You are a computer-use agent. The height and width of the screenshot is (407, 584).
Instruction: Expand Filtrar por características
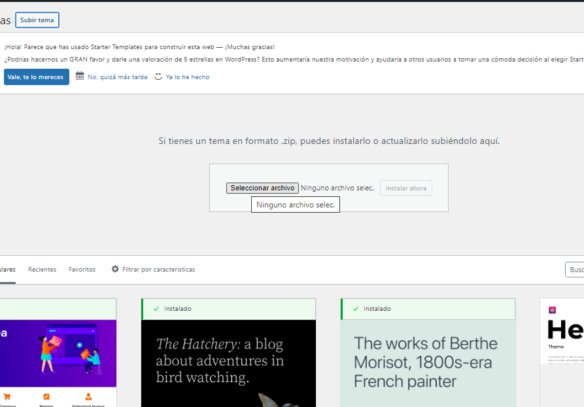(158, 269)
